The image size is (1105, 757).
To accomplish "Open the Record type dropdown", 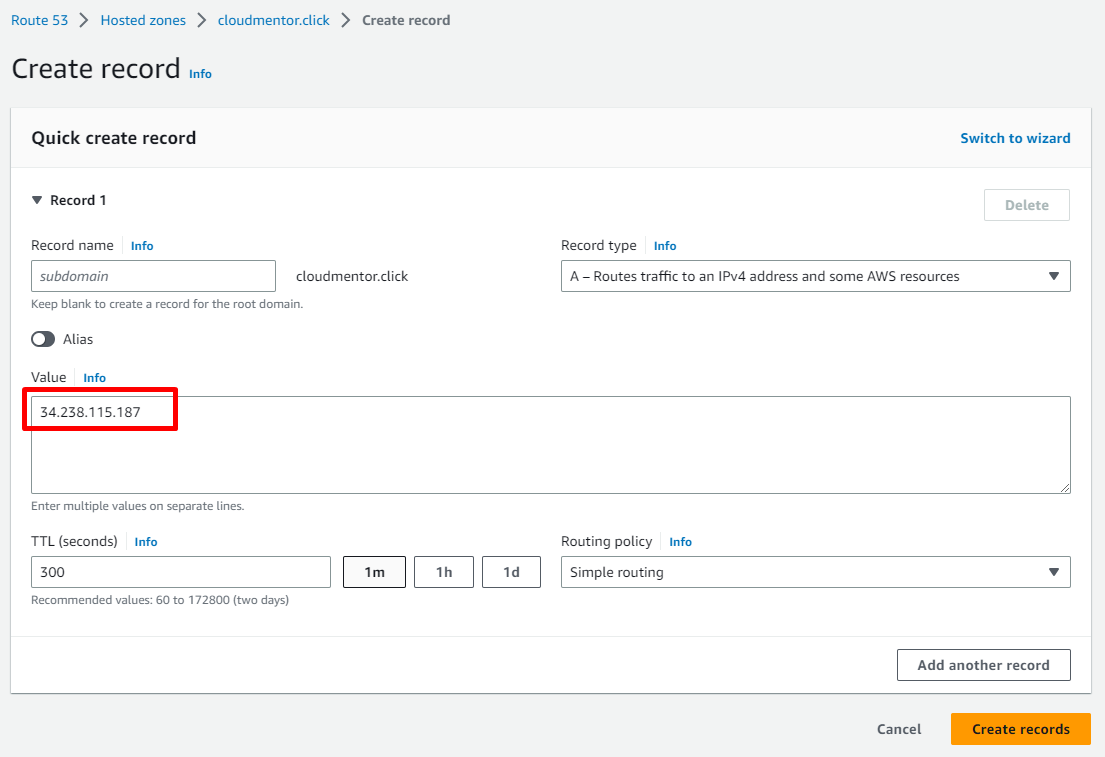I will pos(815,276).
